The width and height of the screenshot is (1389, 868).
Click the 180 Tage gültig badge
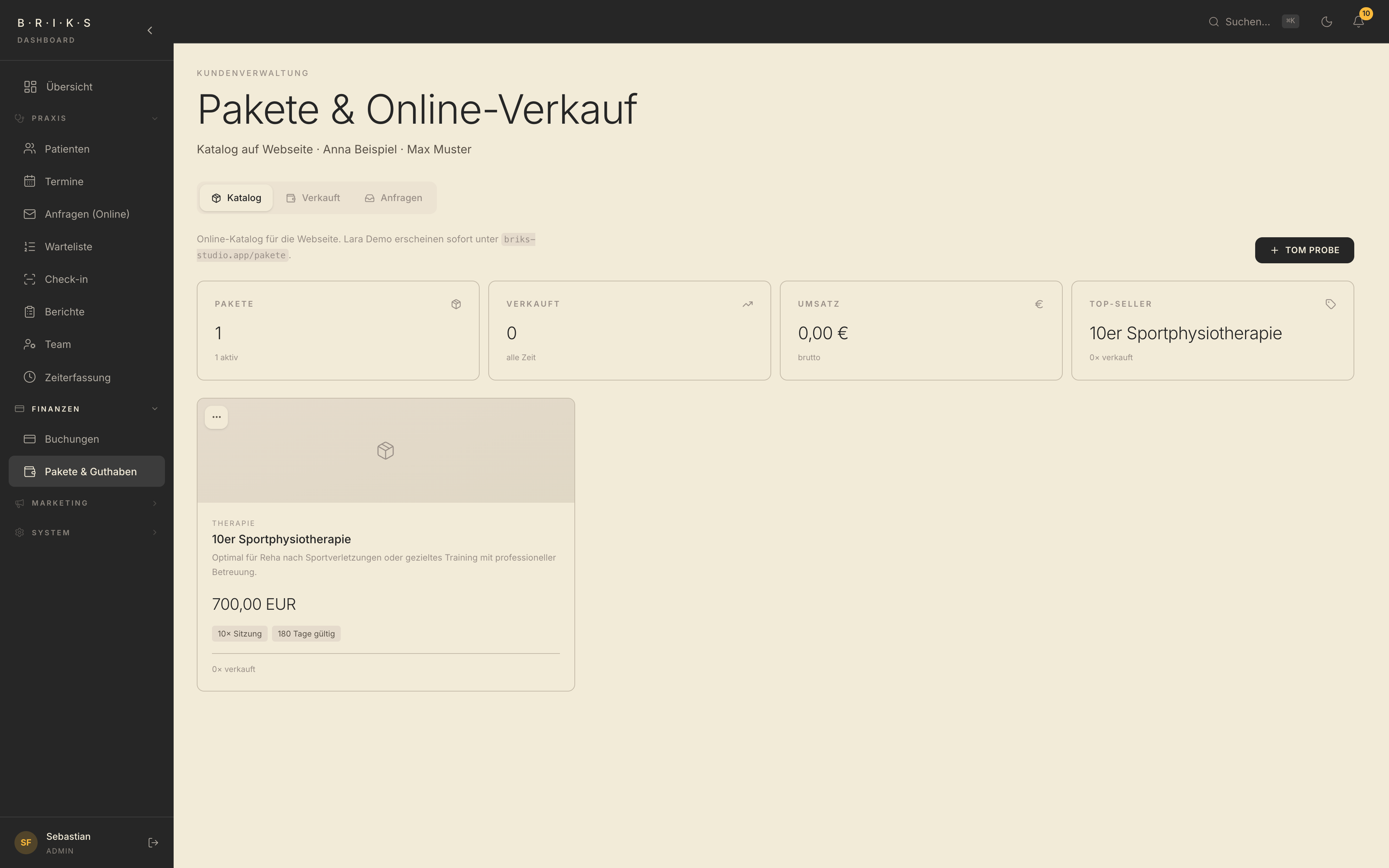coord(306,634)
